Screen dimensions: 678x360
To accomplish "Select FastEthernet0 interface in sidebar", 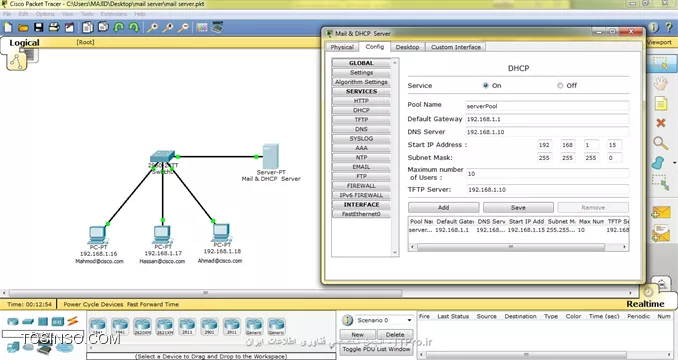I will pos(361,214).
